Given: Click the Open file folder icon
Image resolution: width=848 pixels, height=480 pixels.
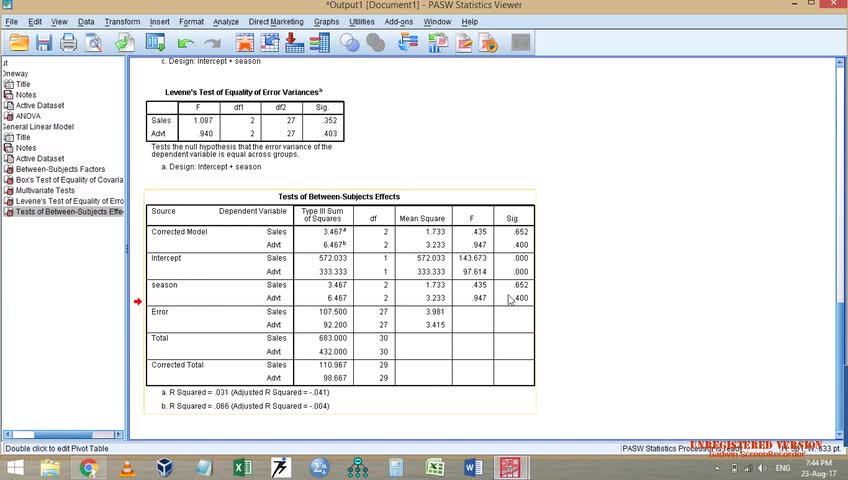Looking at the screenshot, I should point(19,42).
